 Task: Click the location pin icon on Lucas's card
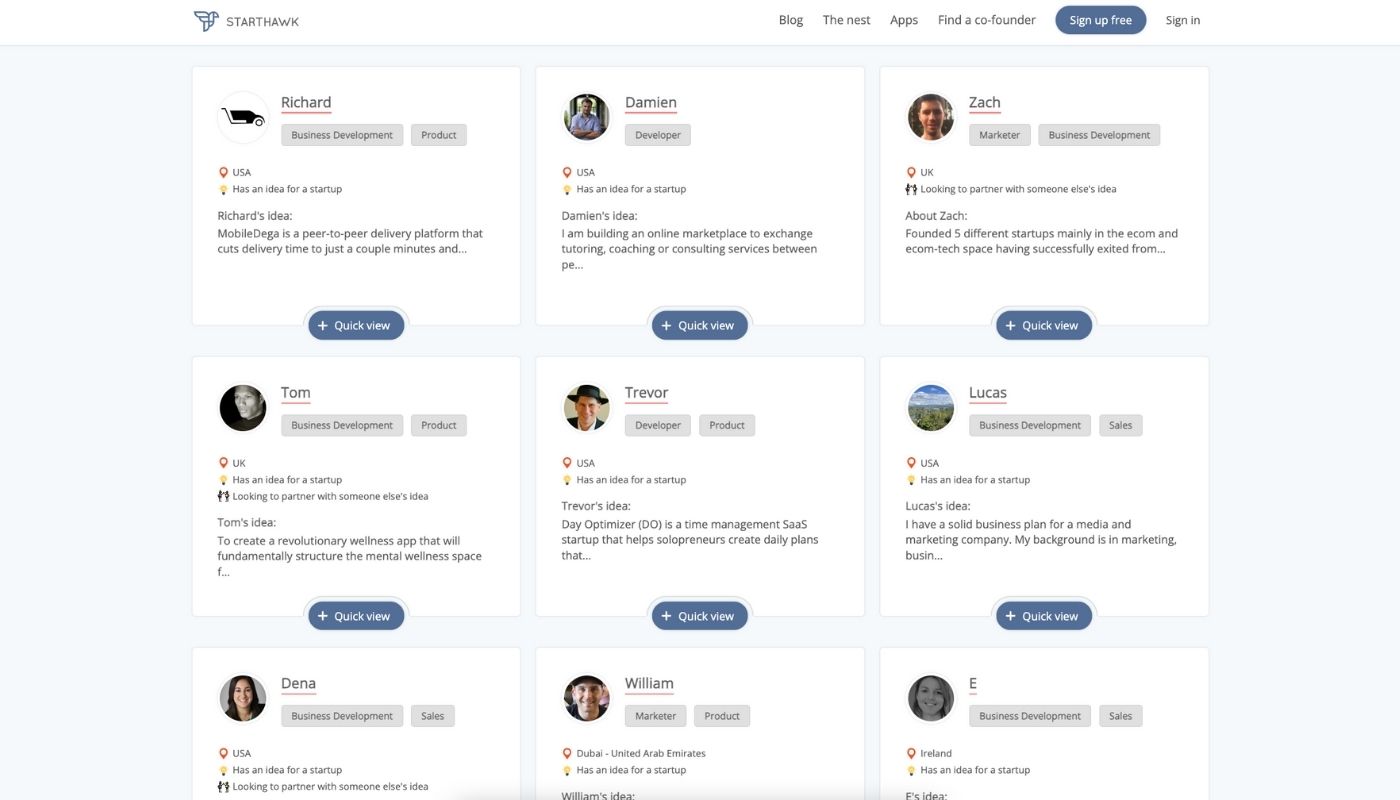[911, 462]
